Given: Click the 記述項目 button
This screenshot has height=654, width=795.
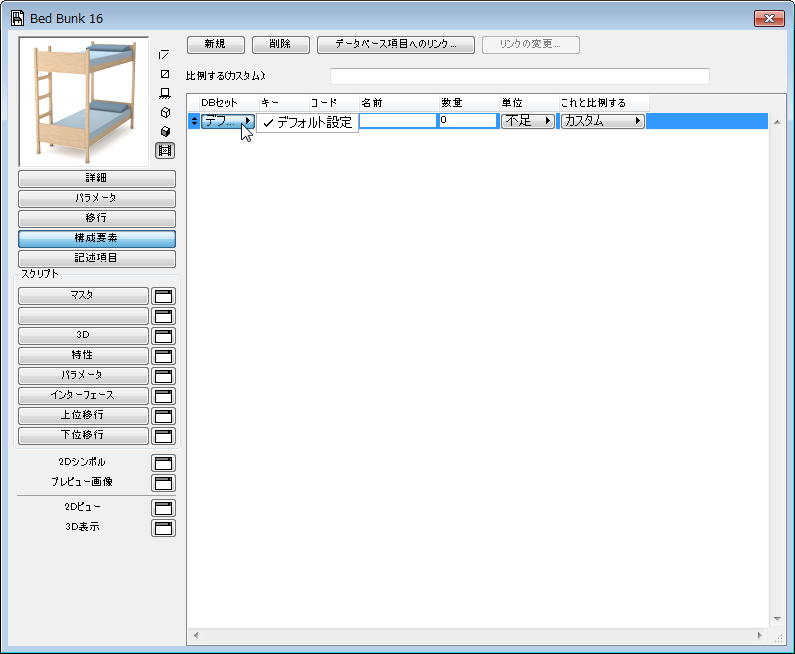Looking at the screenshot, I should pyautogui.click(x=97, y=259).
